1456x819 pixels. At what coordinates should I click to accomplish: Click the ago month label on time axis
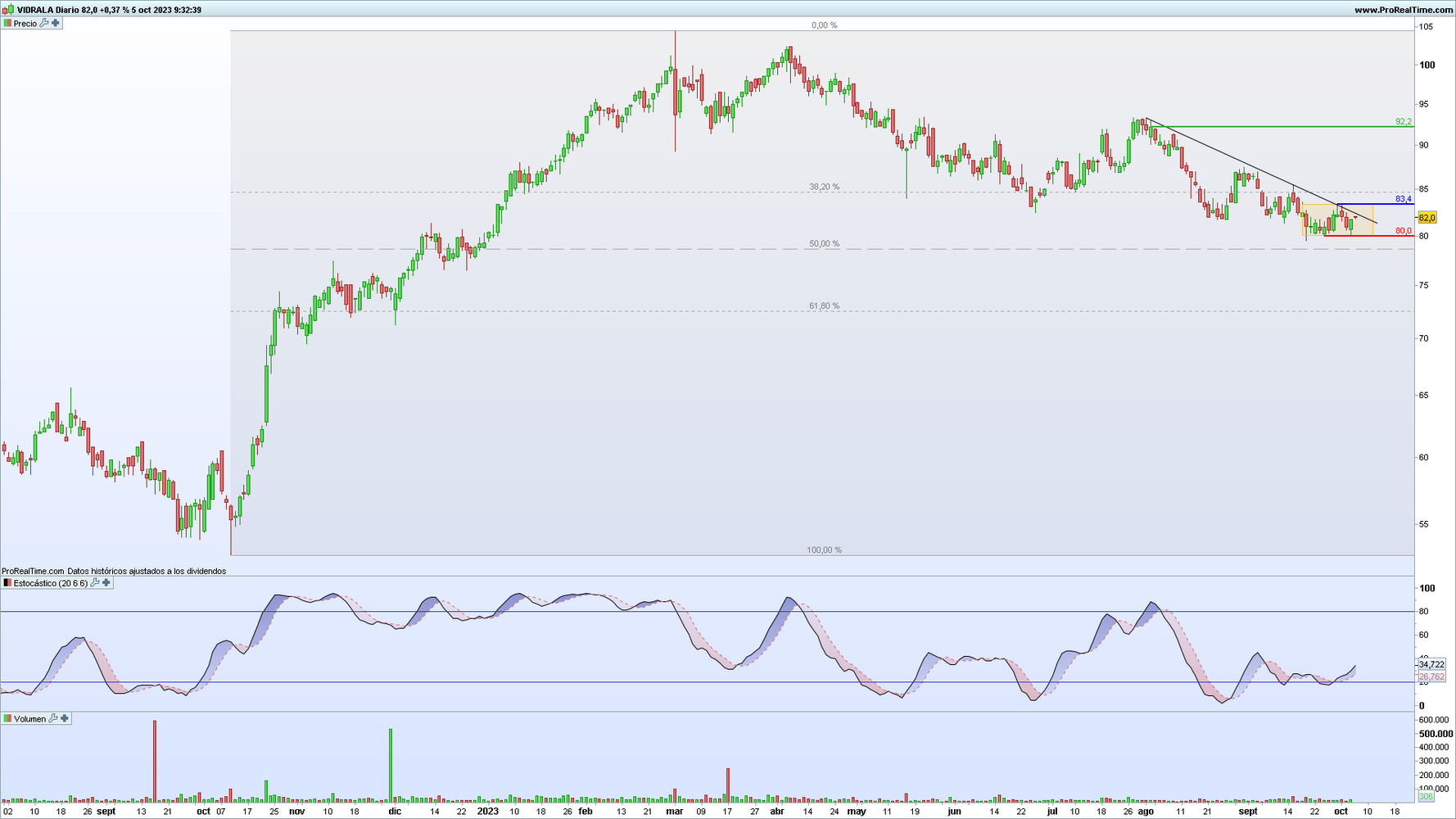click(x=1146, y=812)
